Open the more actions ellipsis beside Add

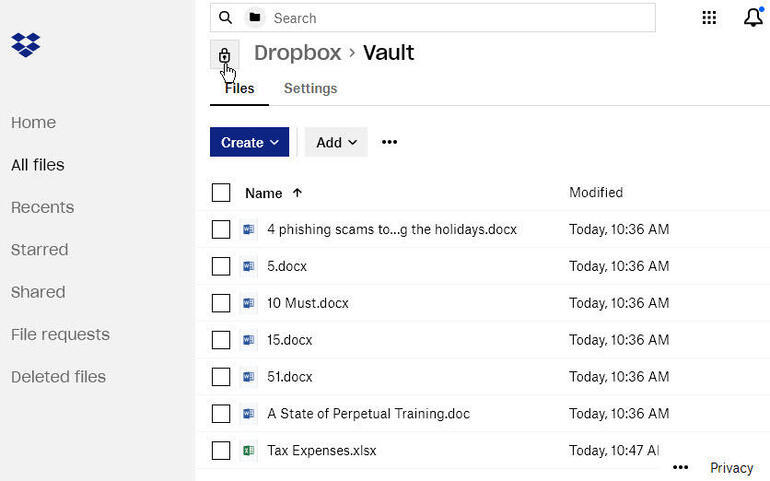[390, 142]
